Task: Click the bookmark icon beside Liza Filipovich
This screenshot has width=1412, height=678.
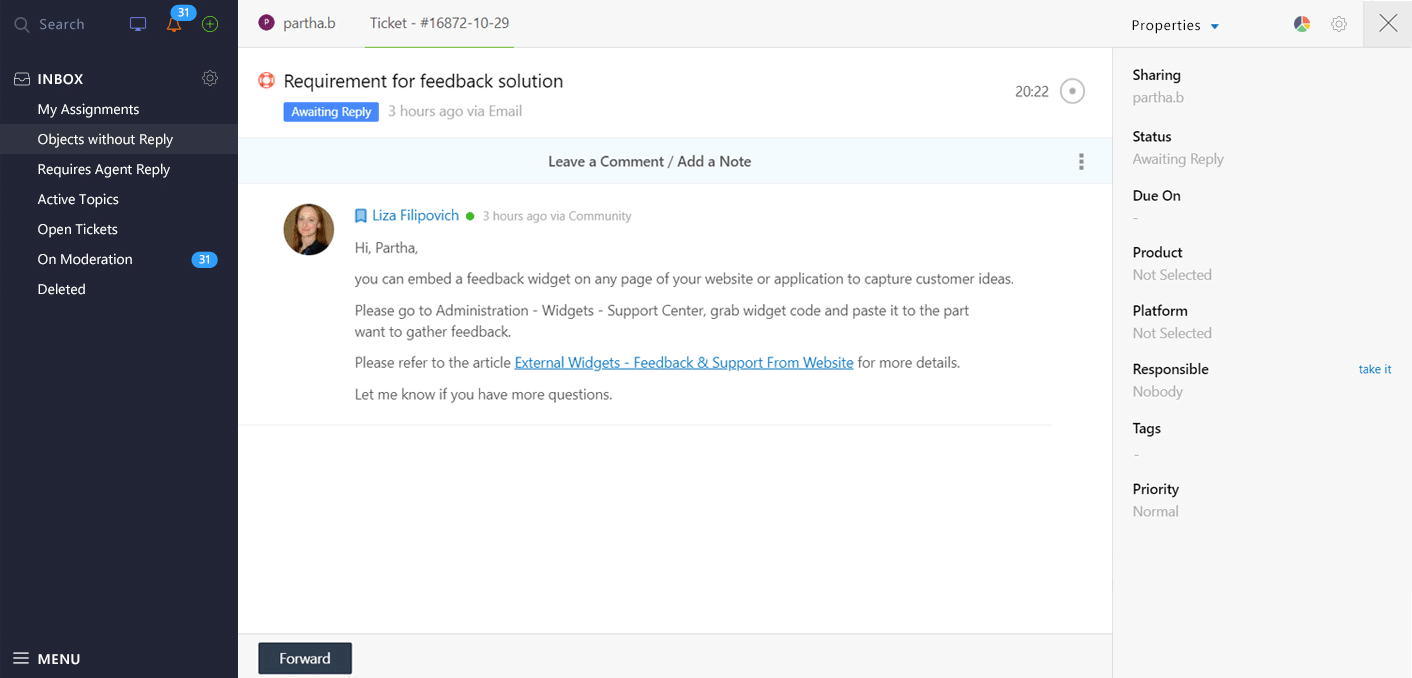Action: click(x=361, y=216)
